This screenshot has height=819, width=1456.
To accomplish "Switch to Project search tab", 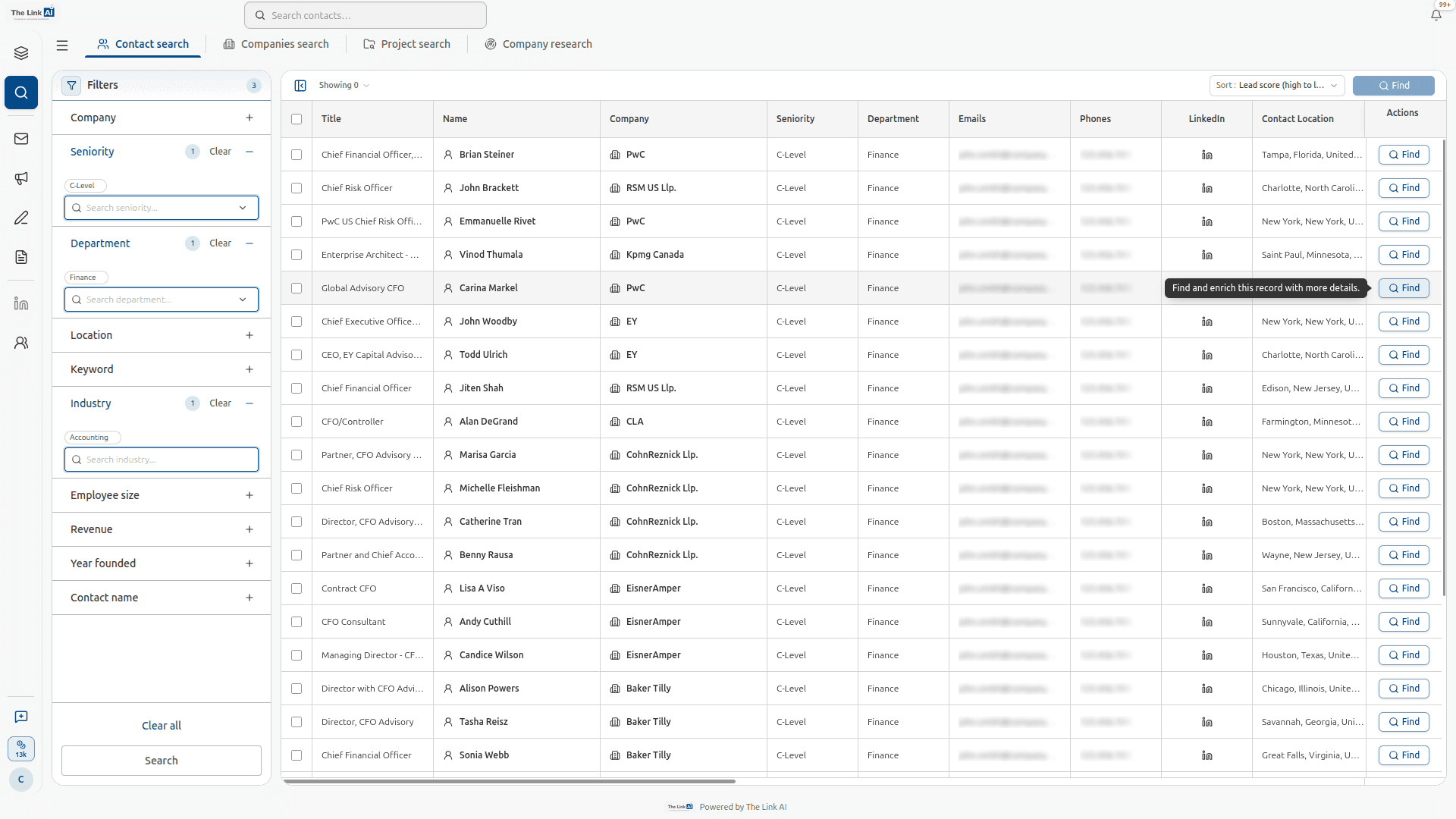I will [x=406, y=44].
